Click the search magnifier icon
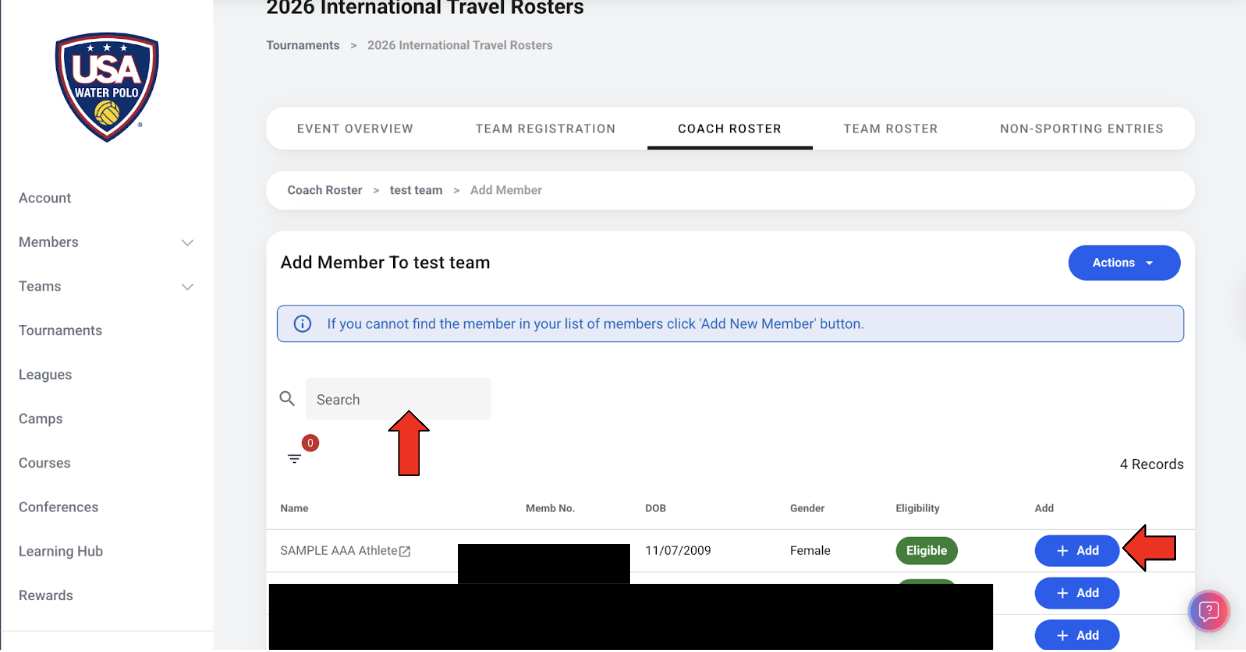 pyautogui.click(x=287, y=398)
